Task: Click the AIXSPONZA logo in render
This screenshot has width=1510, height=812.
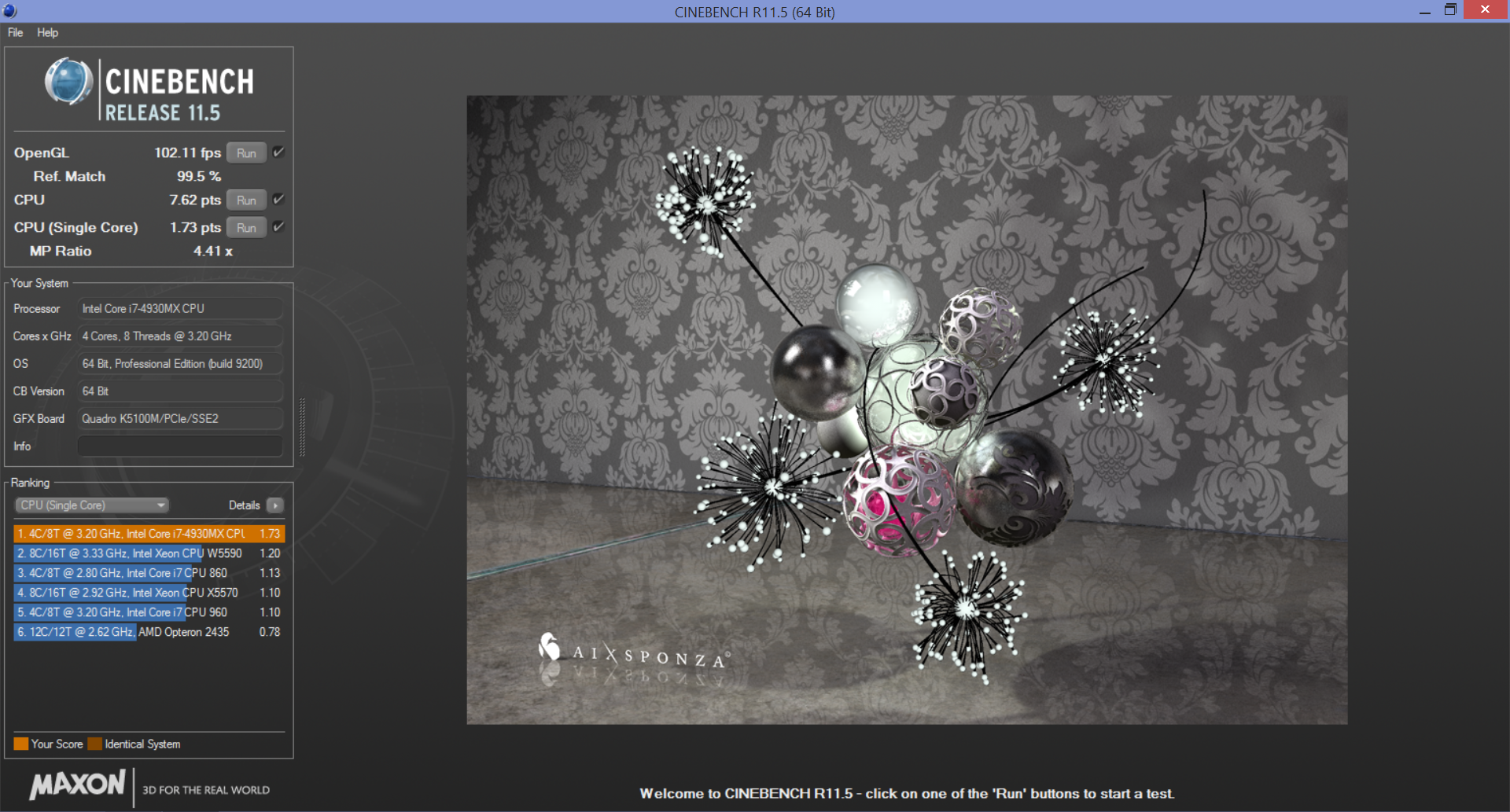Action: 634,652
